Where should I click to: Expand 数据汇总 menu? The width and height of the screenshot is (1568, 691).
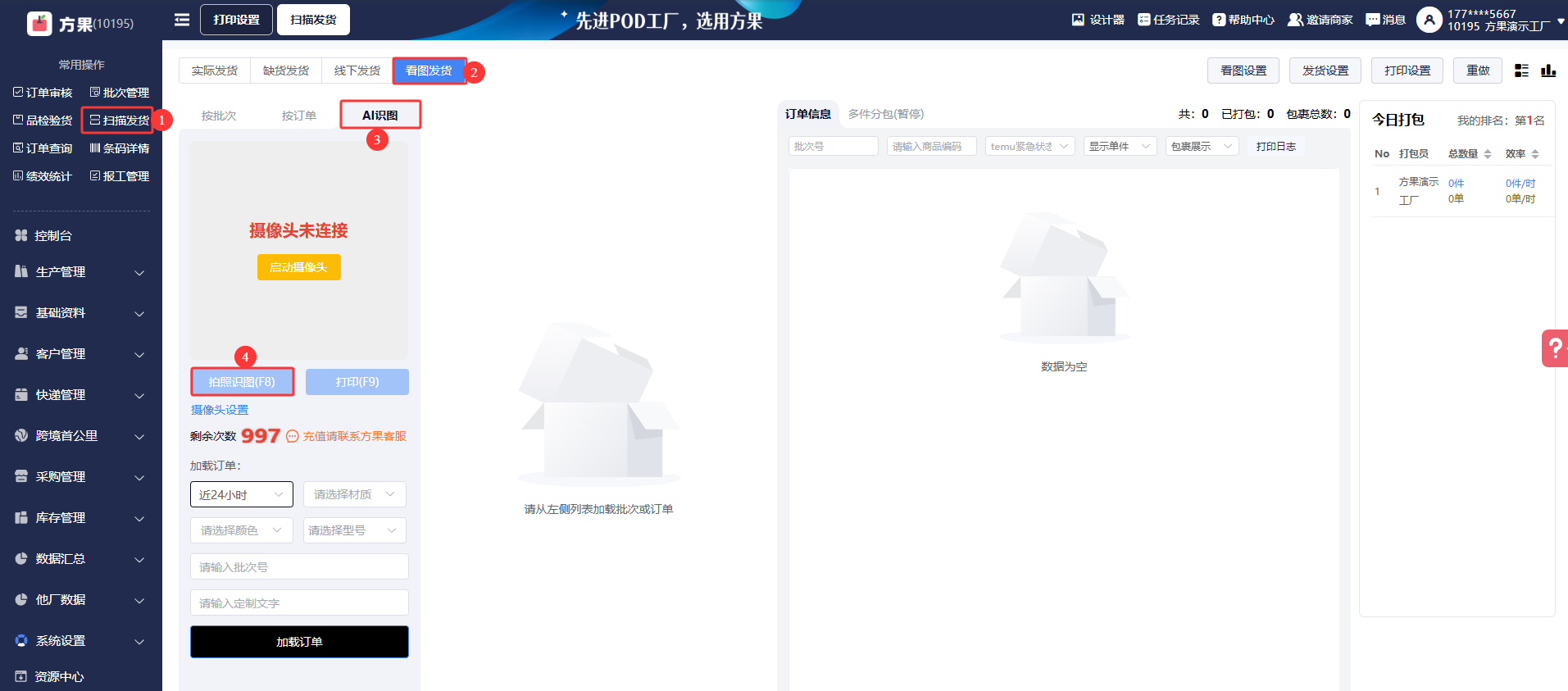click(x=80, y=559)
